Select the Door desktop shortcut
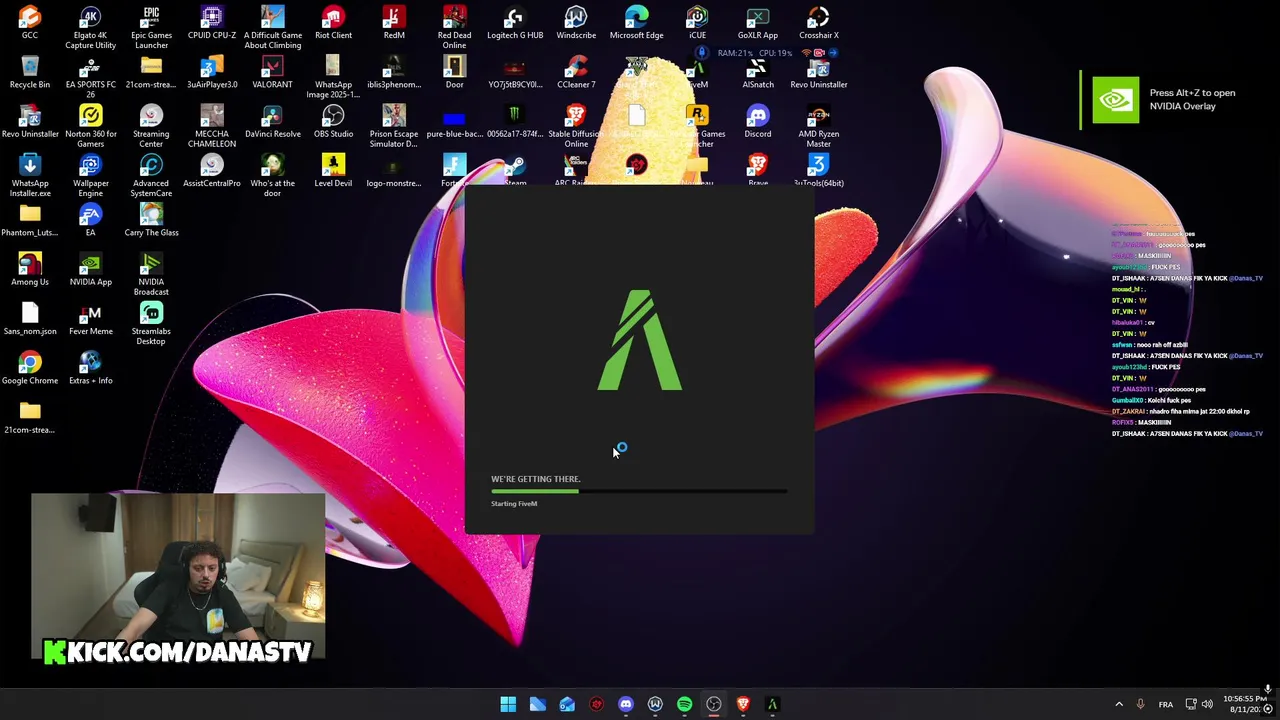Image resolution: width=1280 pixels, height=720 pixels. [x=454, y=72]
